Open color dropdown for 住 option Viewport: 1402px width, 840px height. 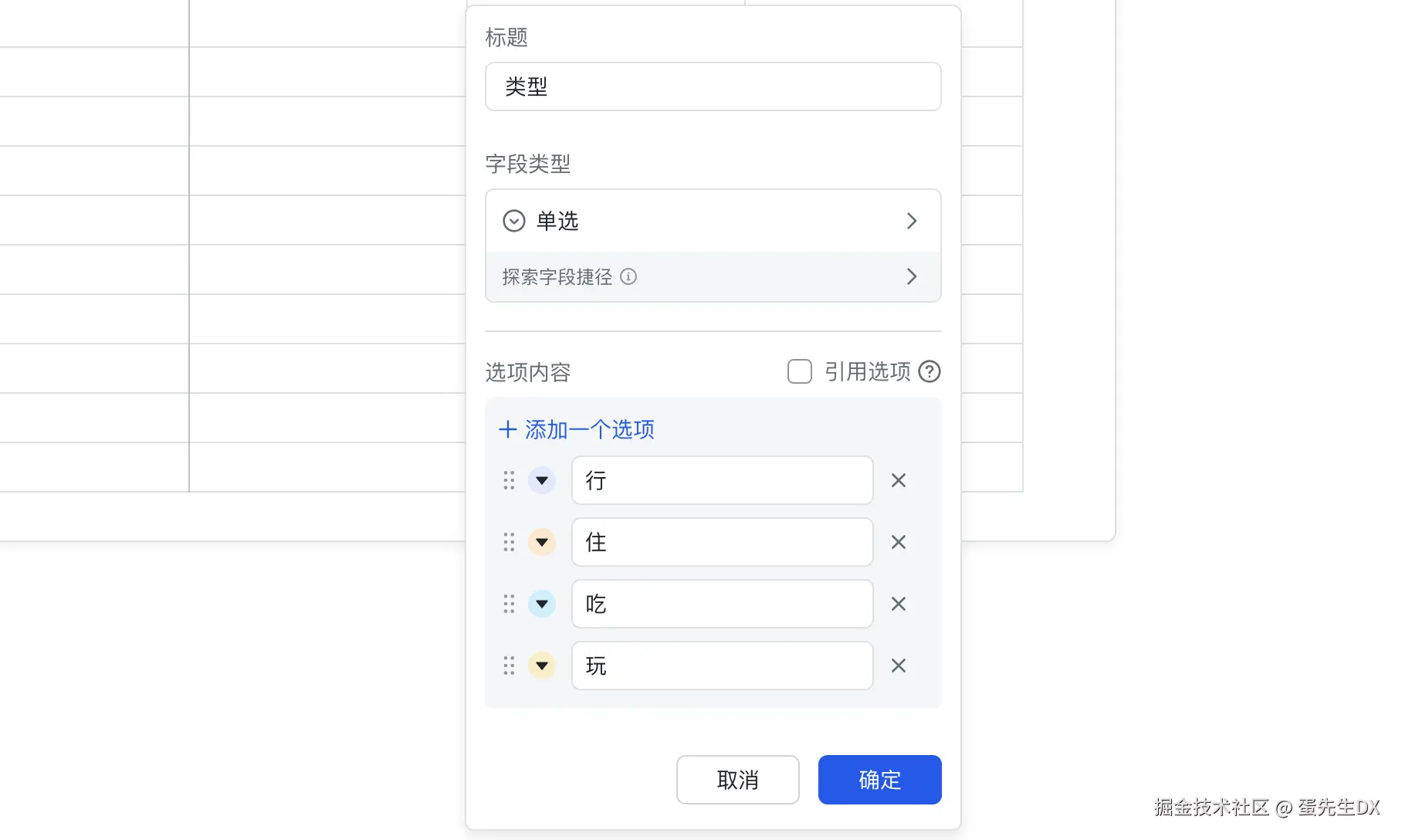(542, 542)
